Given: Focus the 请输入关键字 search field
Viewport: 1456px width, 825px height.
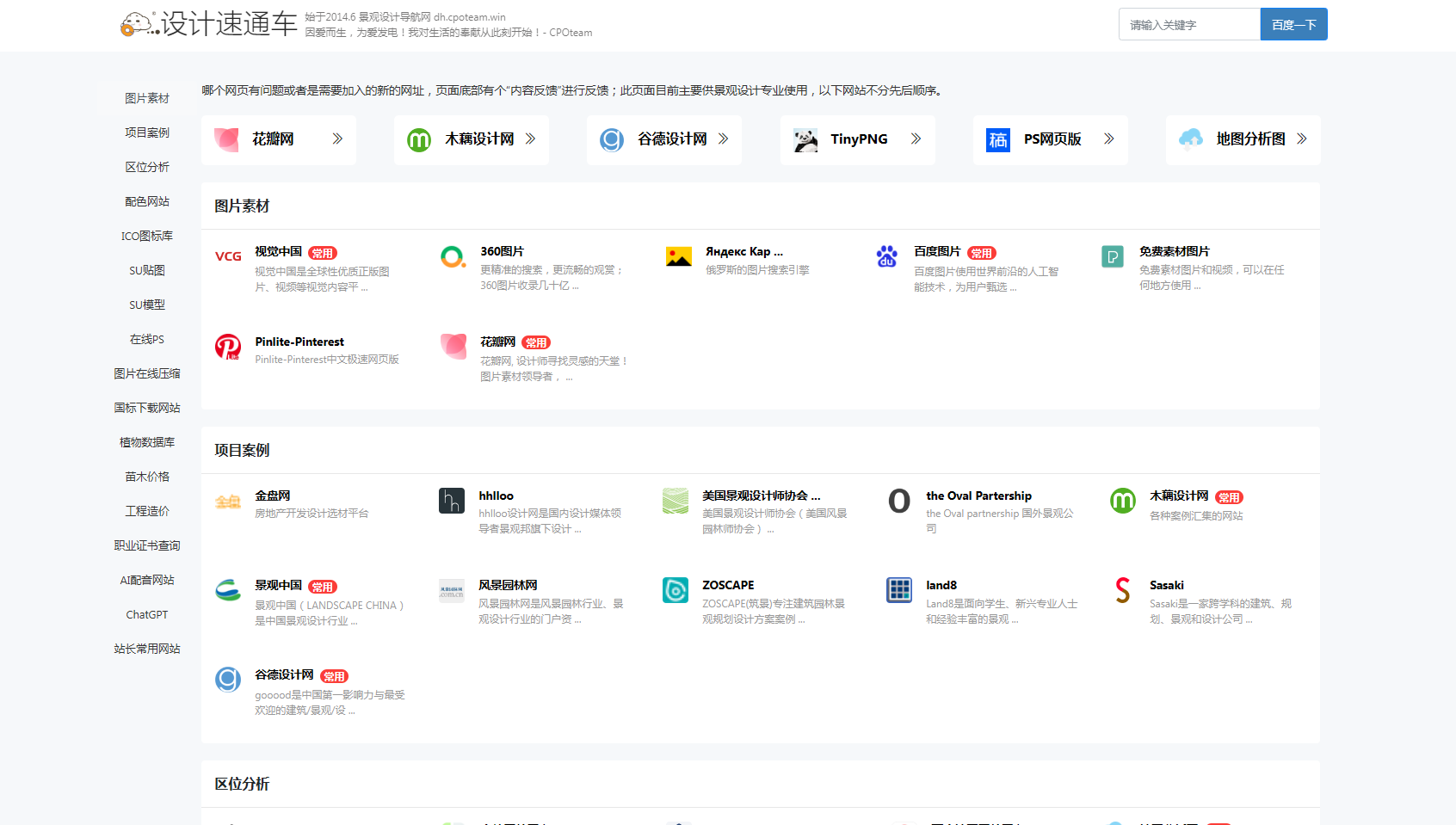Looking at the screenshot, I should pos(1190,24).
